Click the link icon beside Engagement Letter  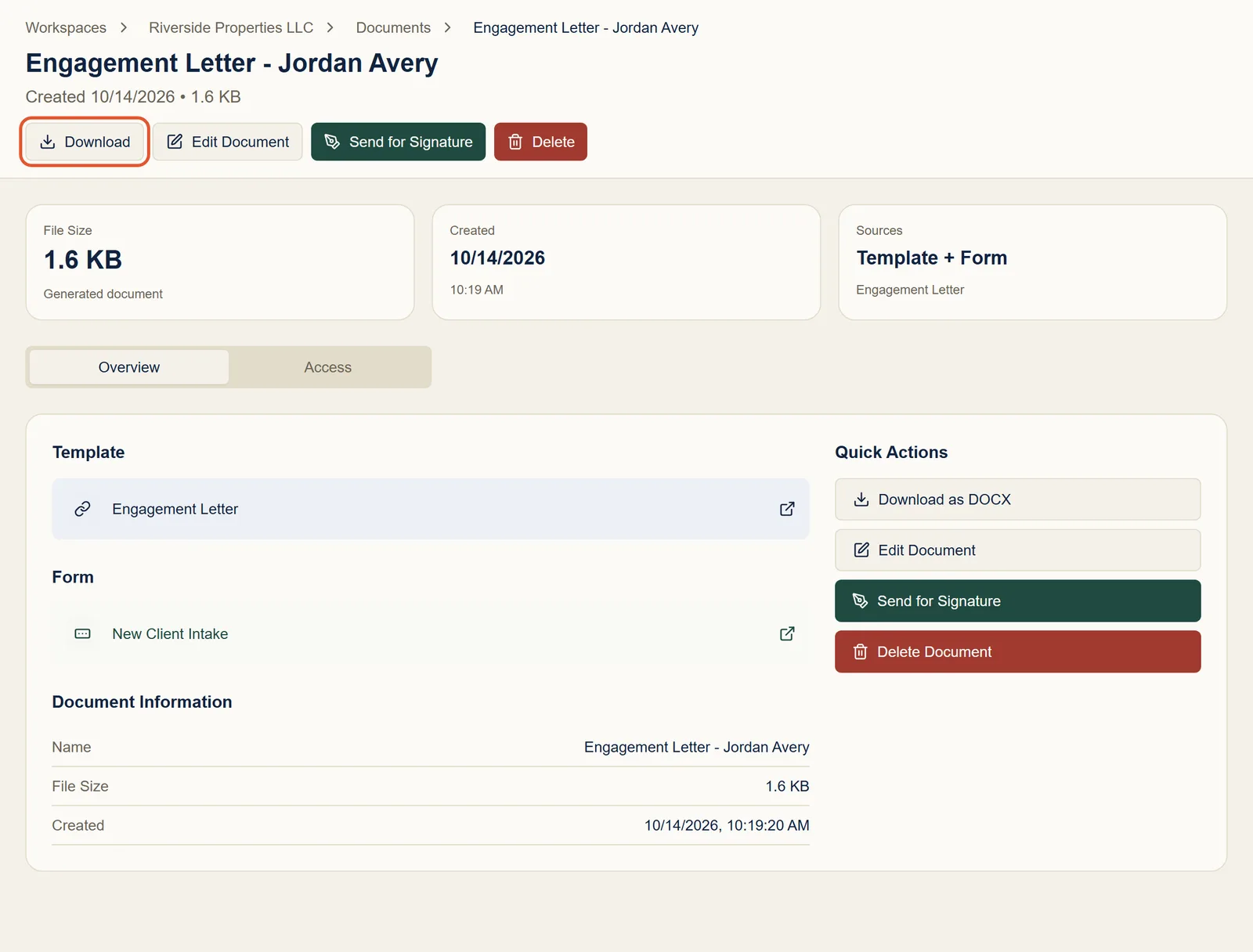tap(82, 509)
